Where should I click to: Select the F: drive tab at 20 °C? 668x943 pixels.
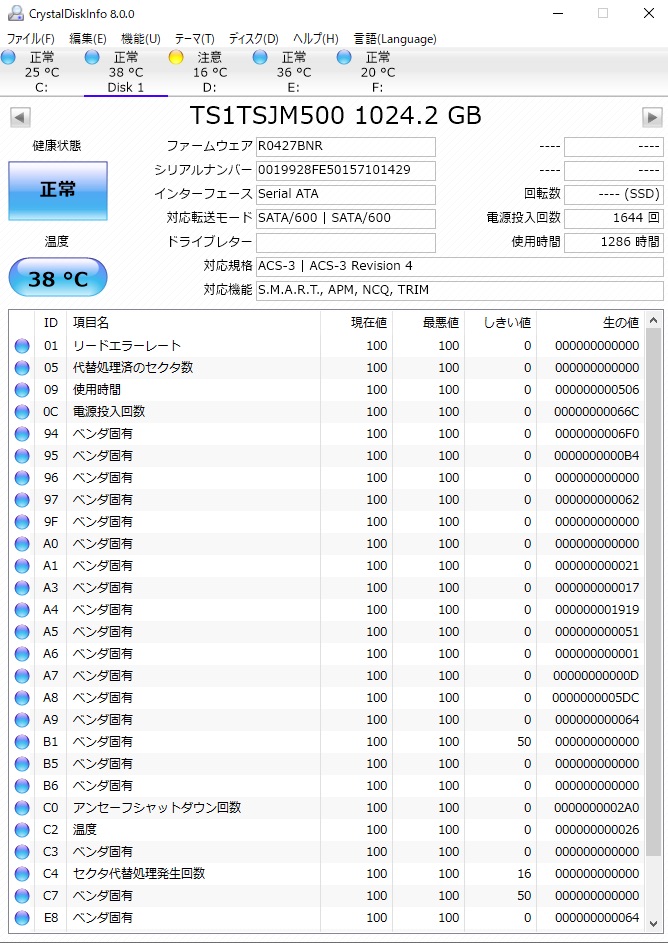[378, 72]
